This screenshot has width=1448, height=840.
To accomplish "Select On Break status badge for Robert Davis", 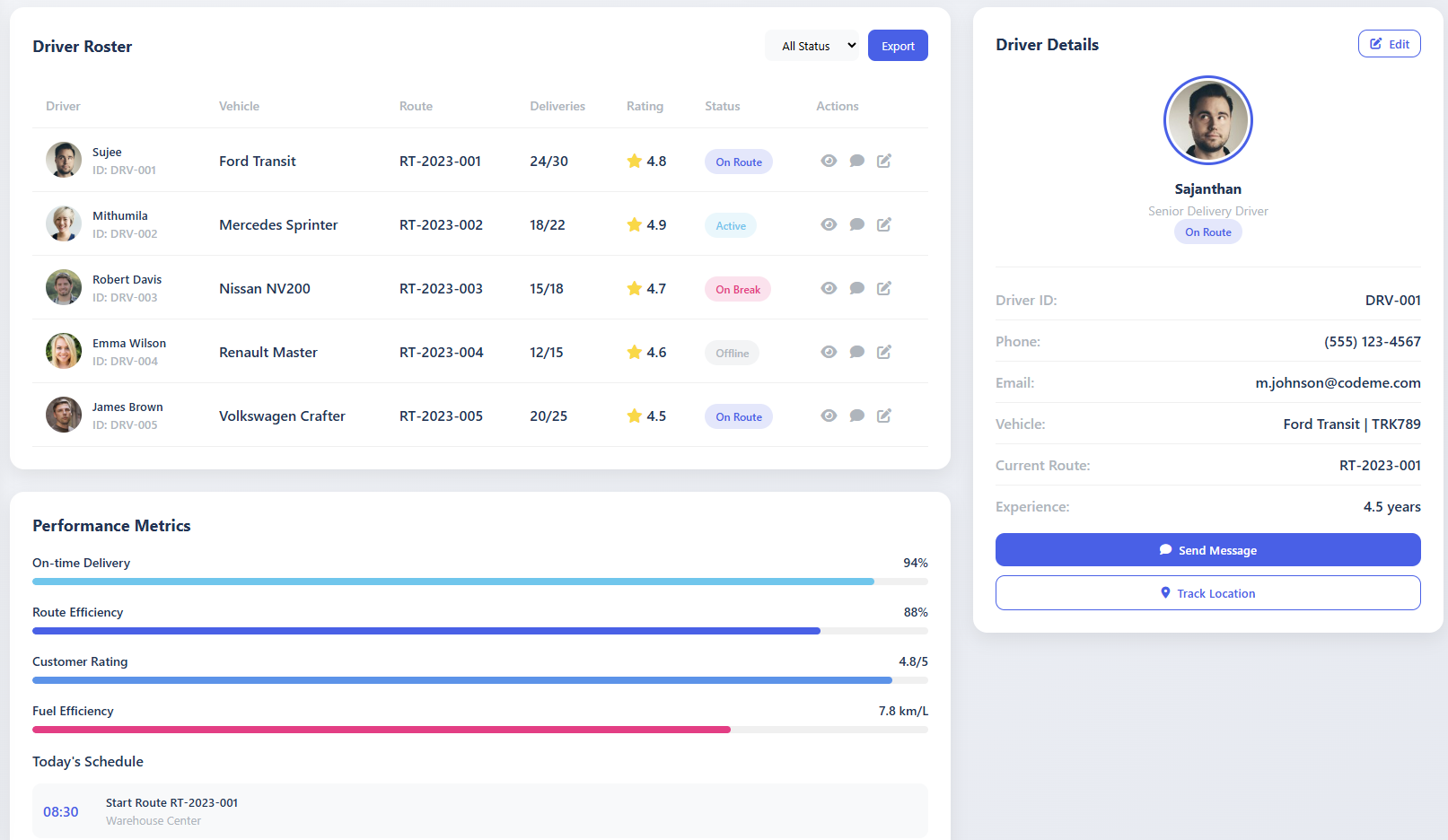I will (x=738, y=289).
